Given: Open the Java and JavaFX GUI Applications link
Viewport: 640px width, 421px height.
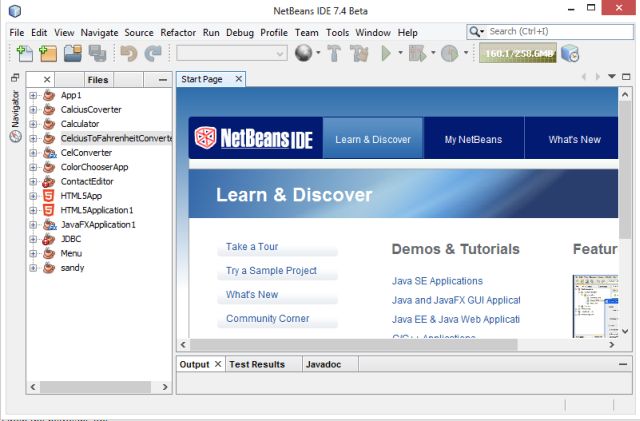Looking at the screenshot, I should pos(456,300).
